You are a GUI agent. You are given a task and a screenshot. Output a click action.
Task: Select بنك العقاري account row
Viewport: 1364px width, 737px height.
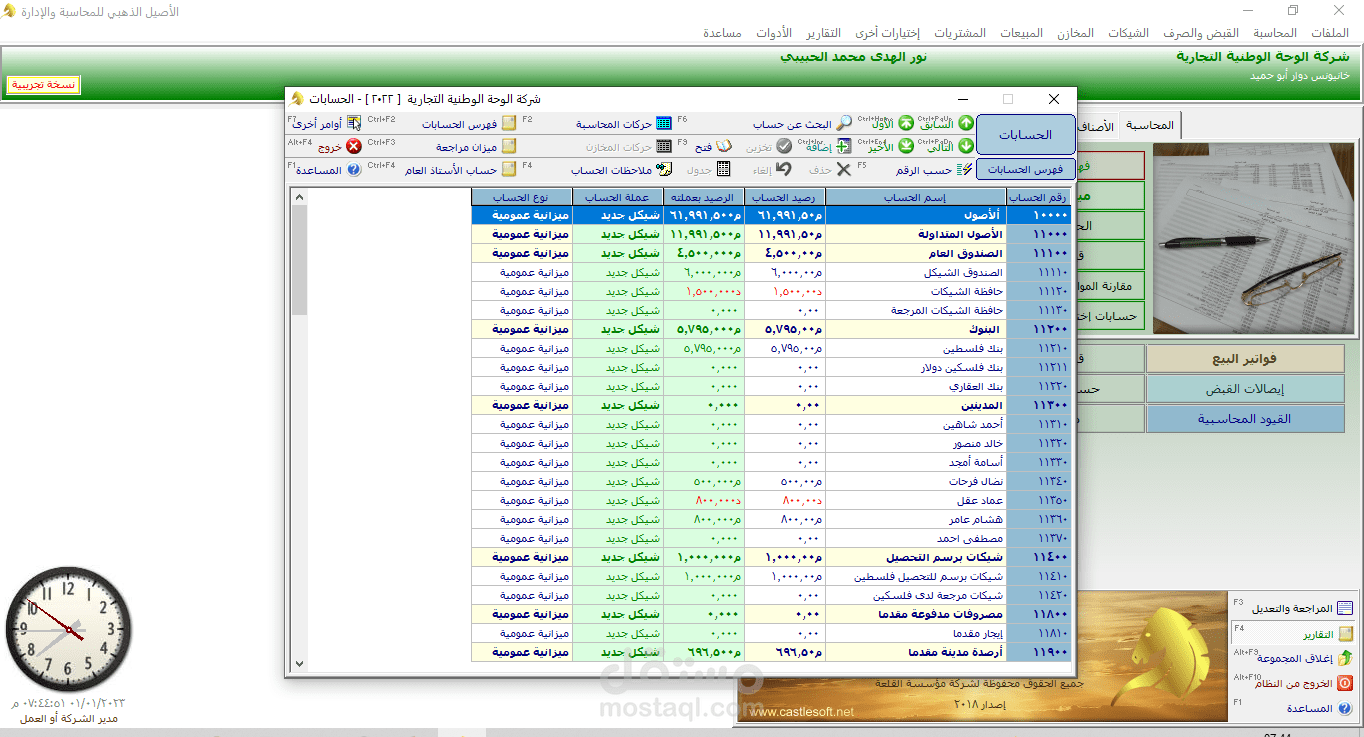tap(770, 386)
